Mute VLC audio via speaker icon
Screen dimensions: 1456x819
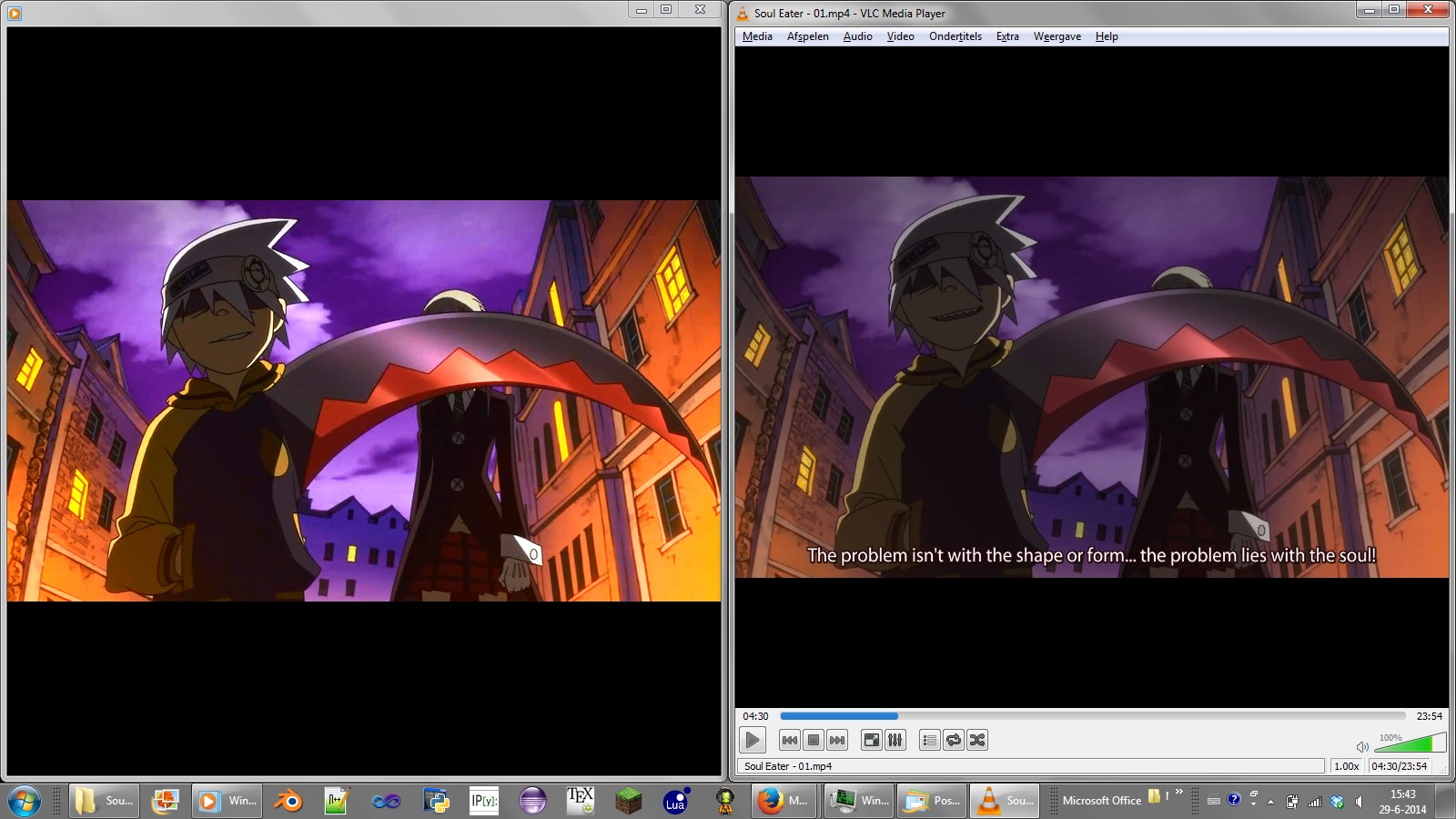point(1362,746)
